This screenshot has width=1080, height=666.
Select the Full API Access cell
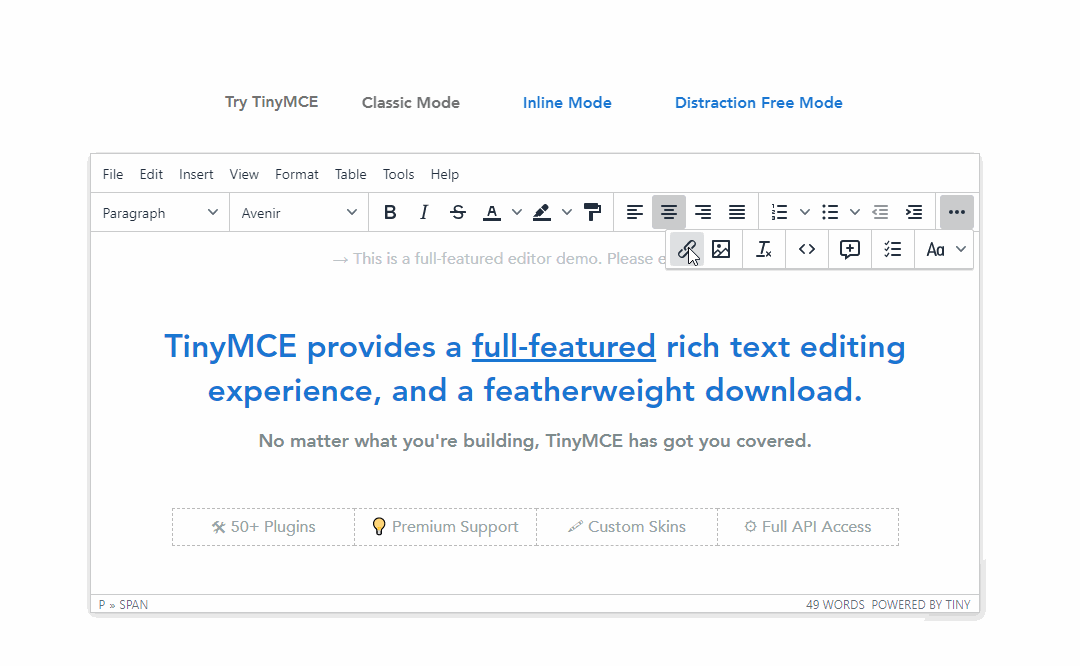click(x=808, y=527)
